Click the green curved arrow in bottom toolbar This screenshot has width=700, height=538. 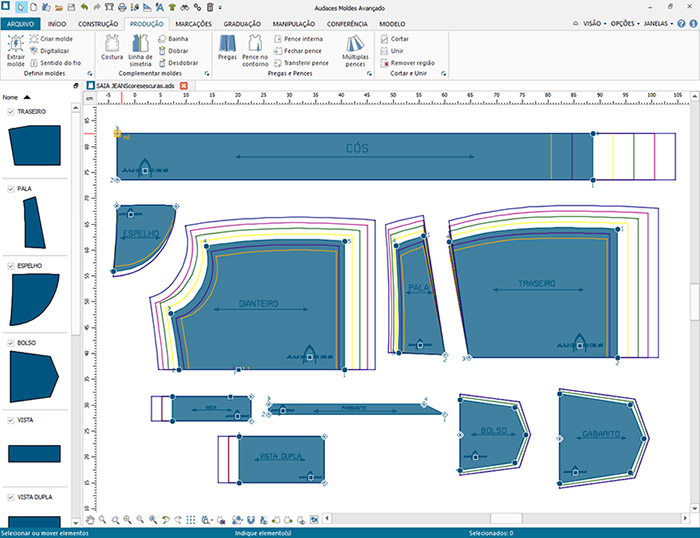[x=166, y=520]
